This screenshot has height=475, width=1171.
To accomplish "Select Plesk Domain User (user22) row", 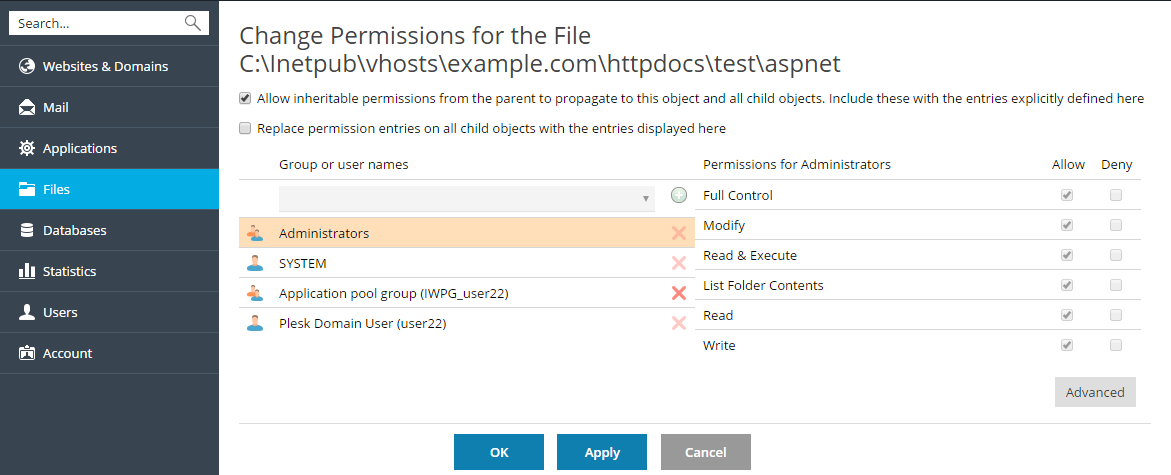I will pos(362,323).
